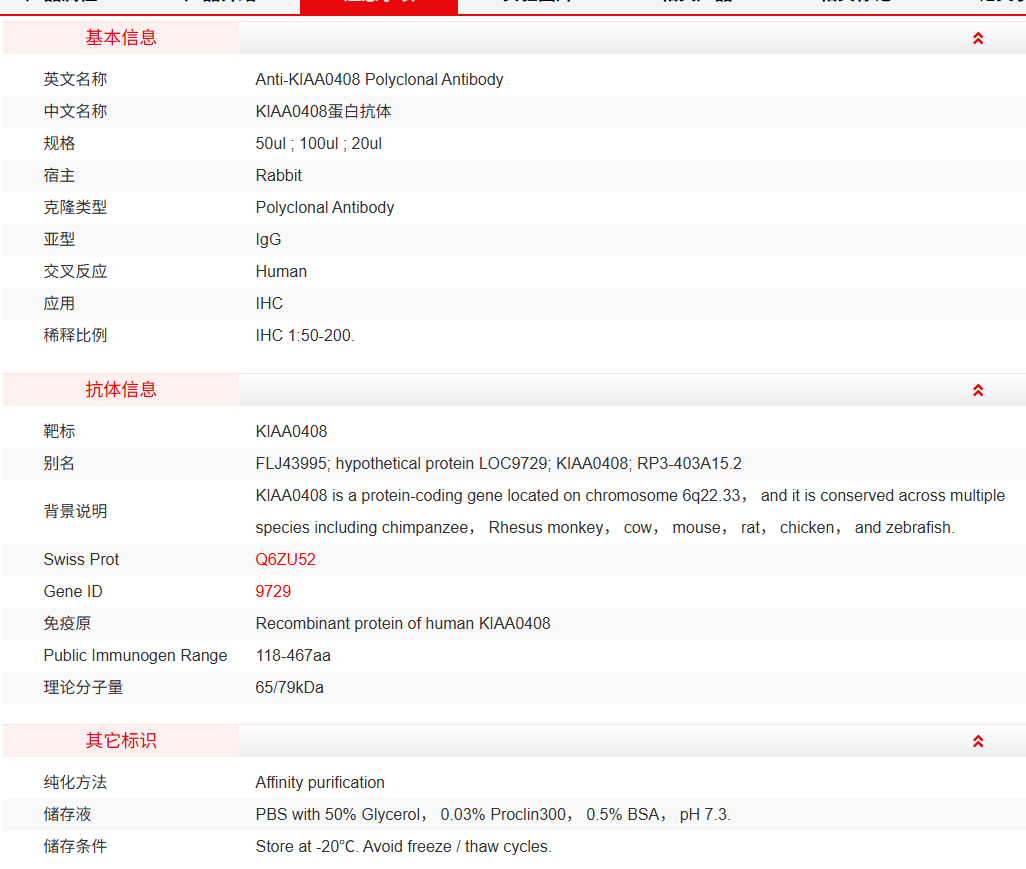
Task: Click the alias text starting with FLJ43995
Action: pos(498,464)
